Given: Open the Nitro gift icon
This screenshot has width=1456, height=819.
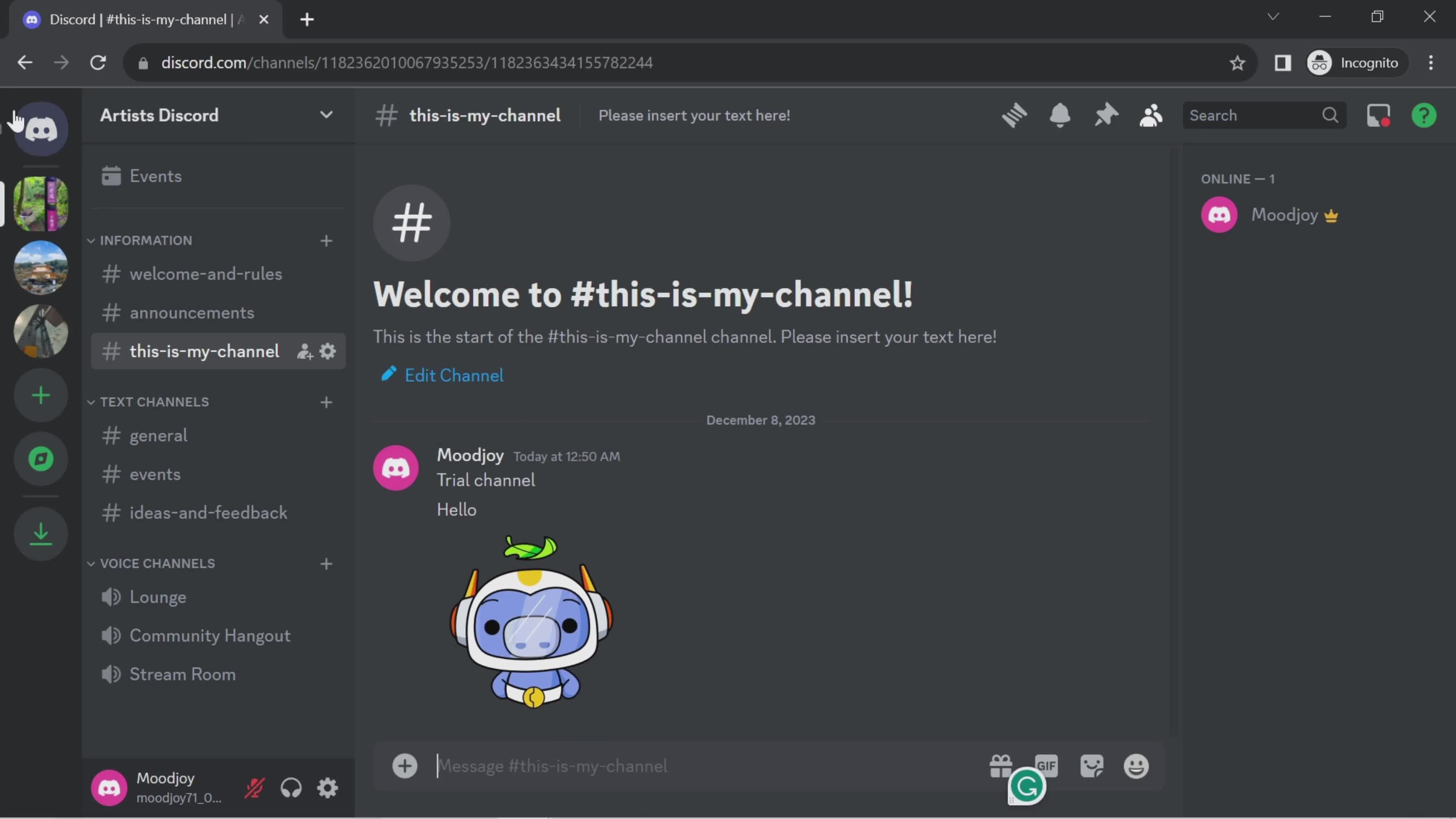Looking at the screenshot, I should [x=1001, y=766].
